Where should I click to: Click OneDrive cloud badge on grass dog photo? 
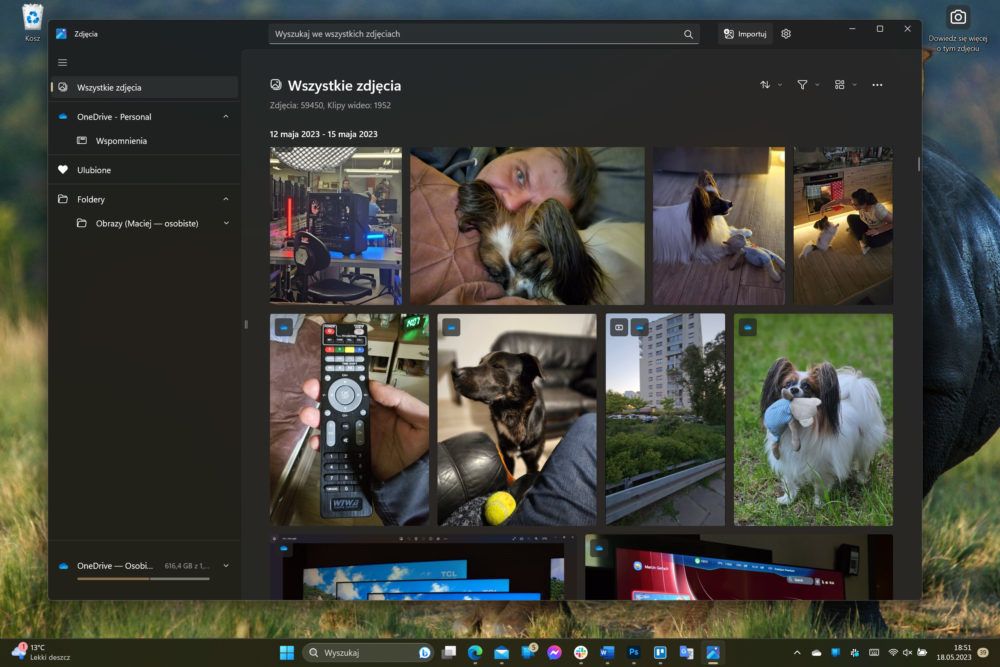click(x=747, y=328)
